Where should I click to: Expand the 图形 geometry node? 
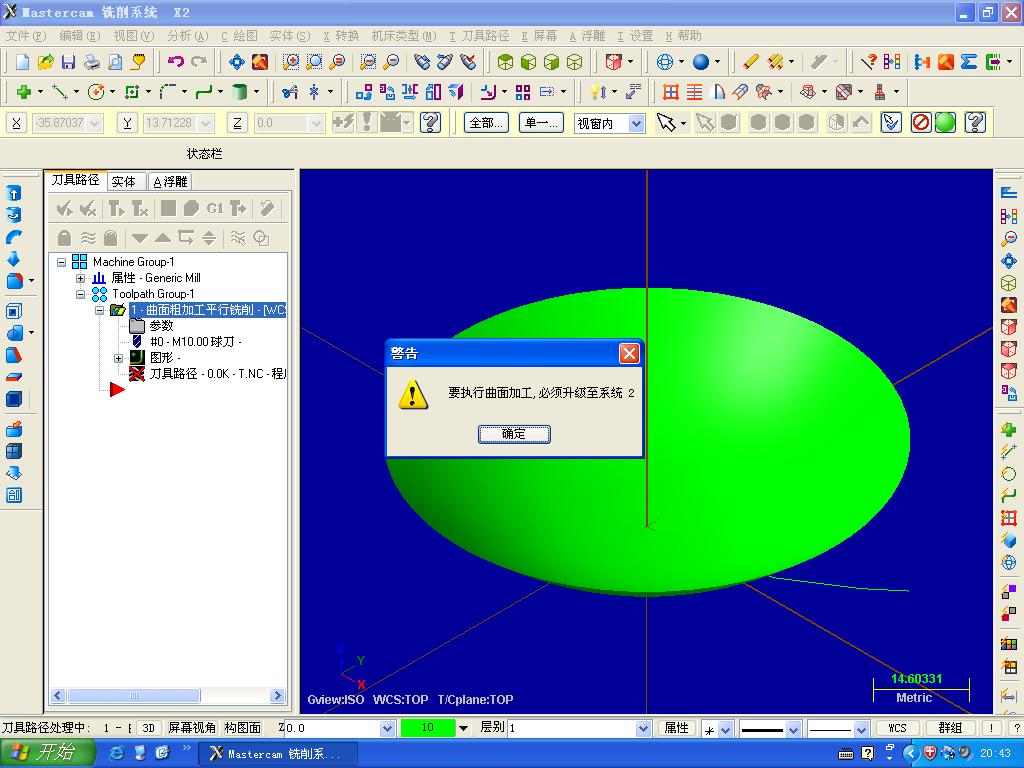(118, 358)
